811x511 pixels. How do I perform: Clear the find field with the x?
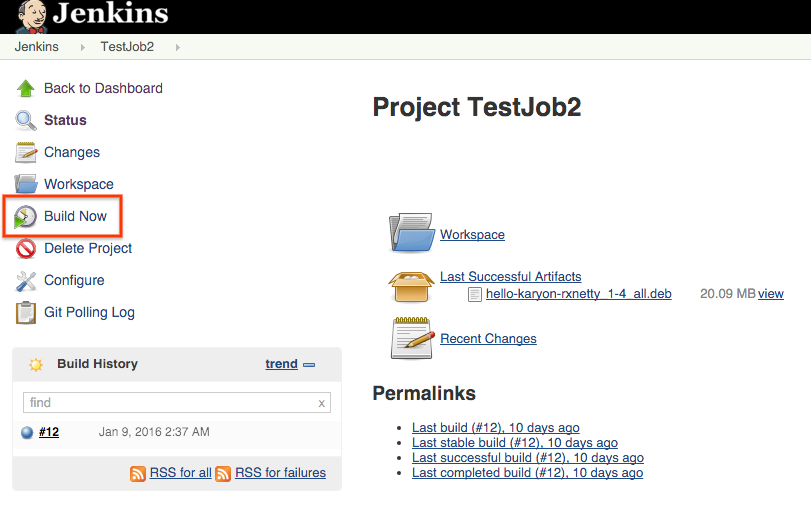click(322, 403)
